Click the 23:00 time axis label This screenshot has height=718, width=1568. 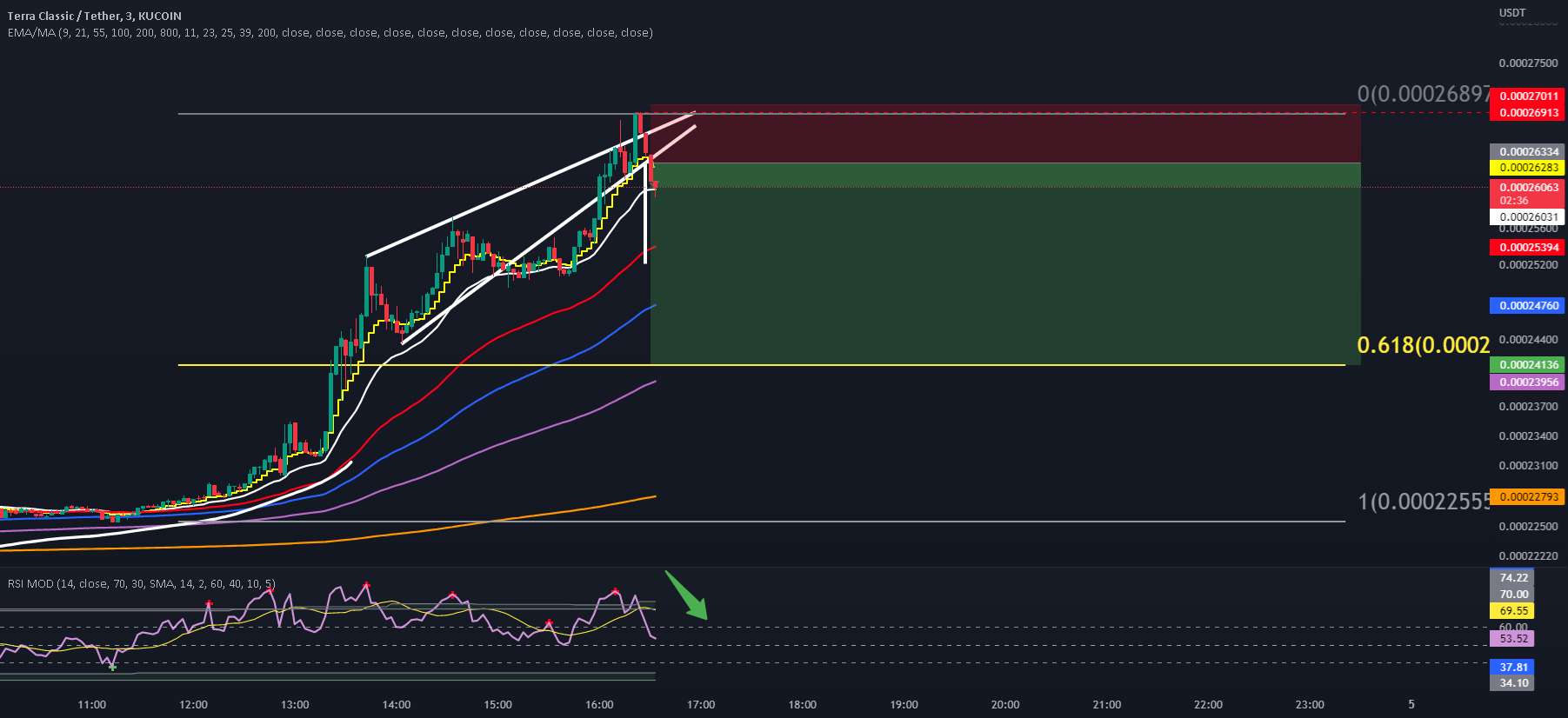(1310, 704)
